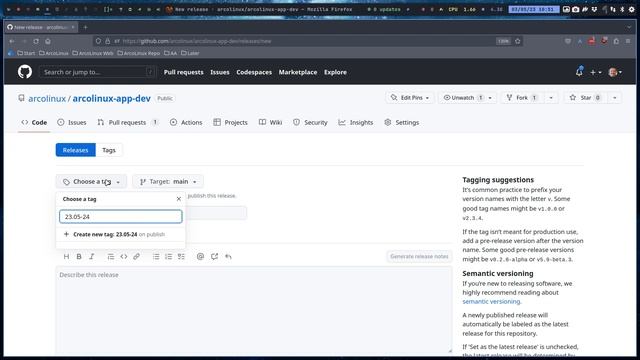Image resolution: width=640 pixels, height=360 pixels.
Task: Open the Issues repository tab
Action: (x=72, y=122)
